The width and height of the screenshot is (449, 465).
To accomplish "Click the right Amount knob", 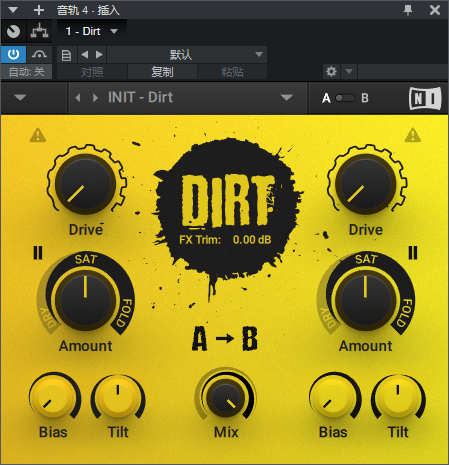I will pos(365,300).
